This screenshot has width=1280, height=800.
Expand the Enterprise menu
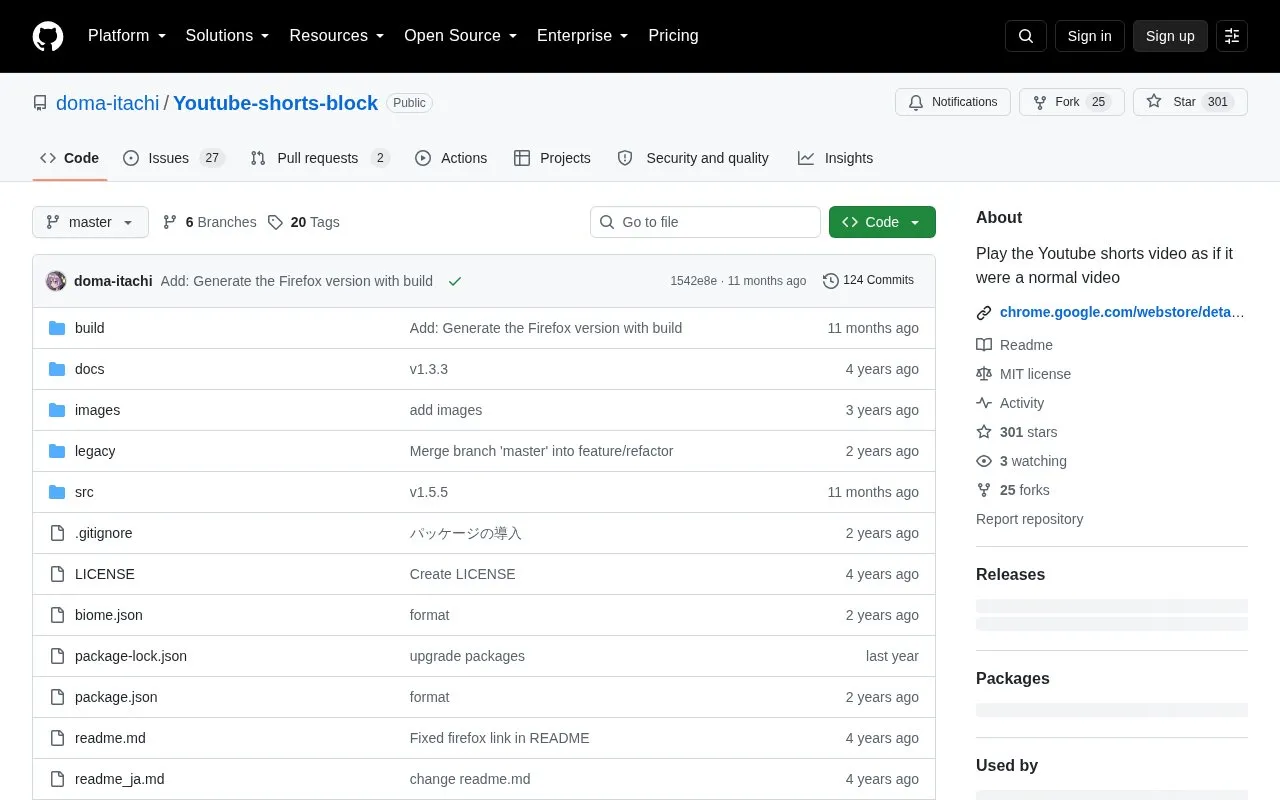[x=583, y=36]
